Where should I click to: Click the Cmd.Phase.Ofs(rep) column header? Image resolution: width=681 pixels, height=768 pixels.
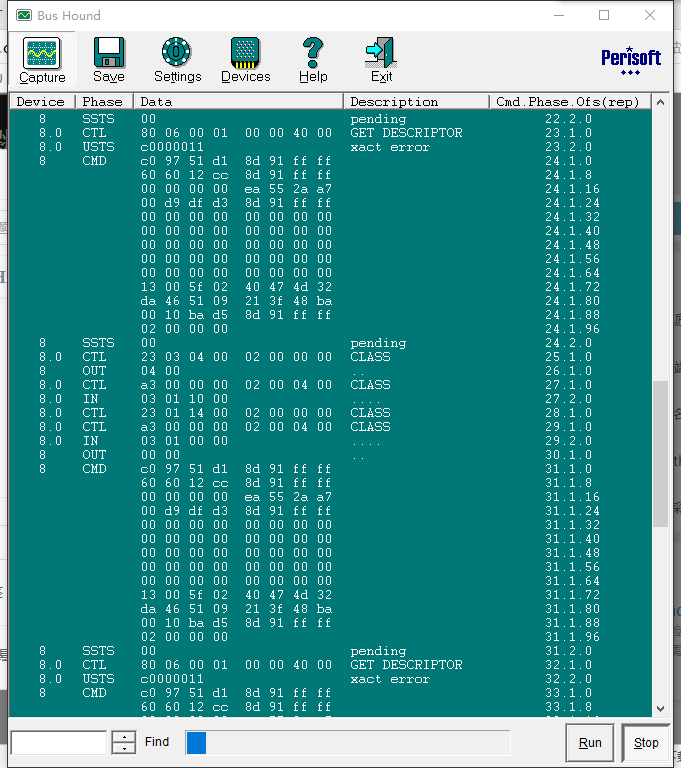point(571,101)
